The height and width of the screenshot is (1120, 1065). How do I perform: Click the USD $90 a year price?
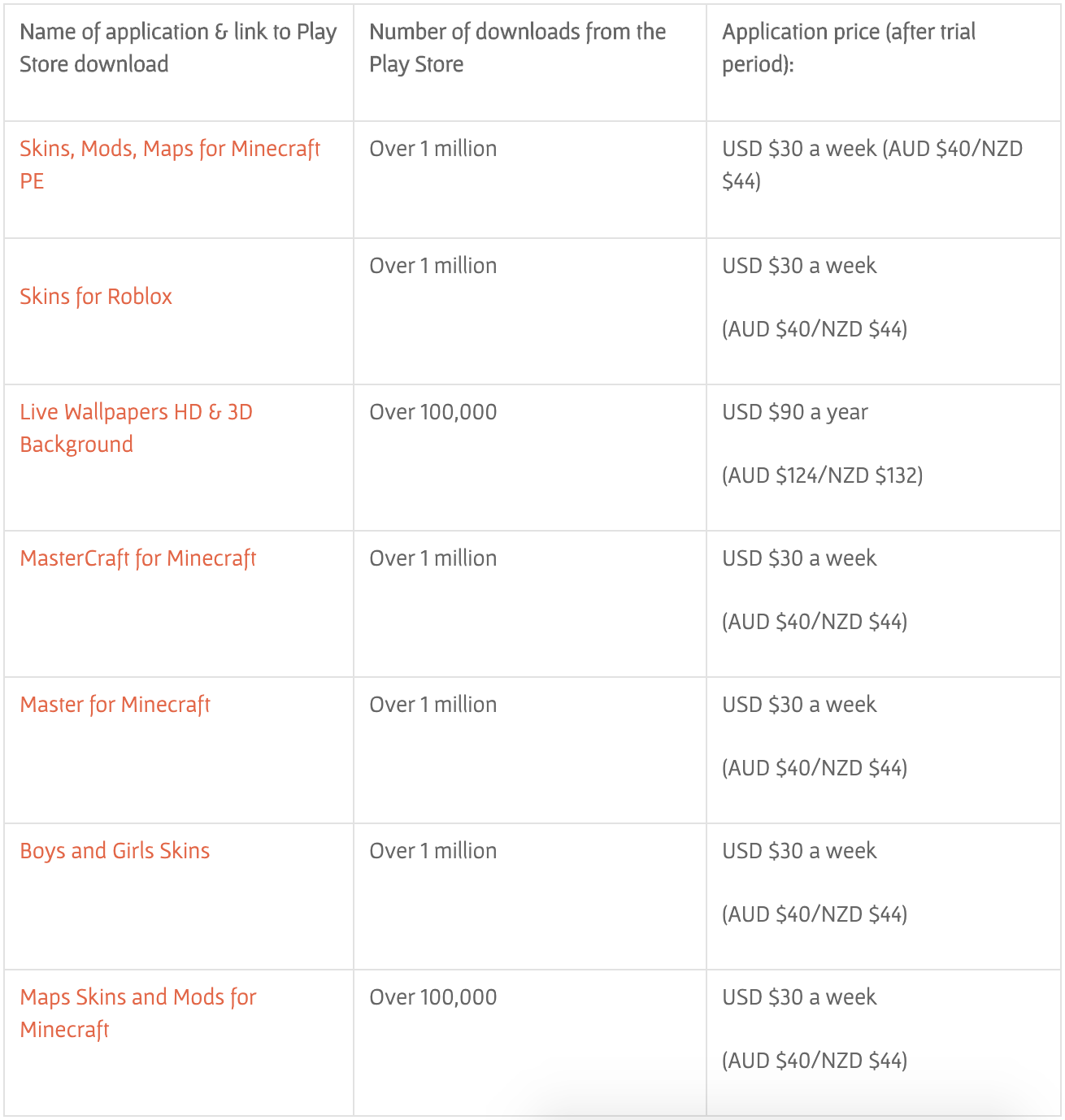click(x=795, y=412)
